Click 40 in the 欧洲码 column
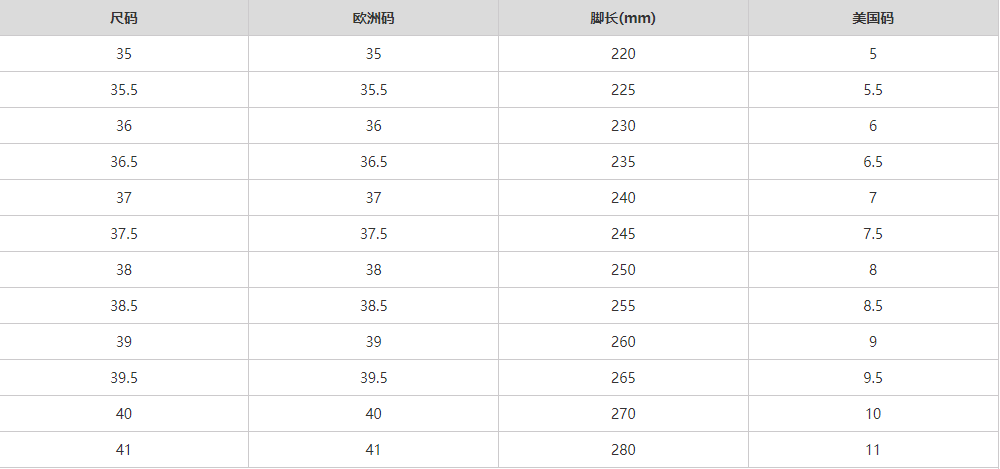 pyautogui.click(x=373, y=414)
